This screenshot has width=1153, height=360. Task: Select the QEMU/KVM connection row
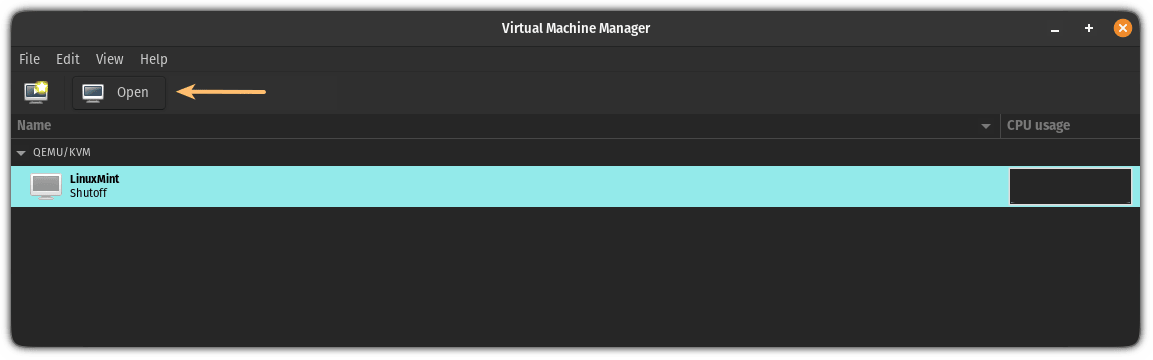click(x=576, y=153)
